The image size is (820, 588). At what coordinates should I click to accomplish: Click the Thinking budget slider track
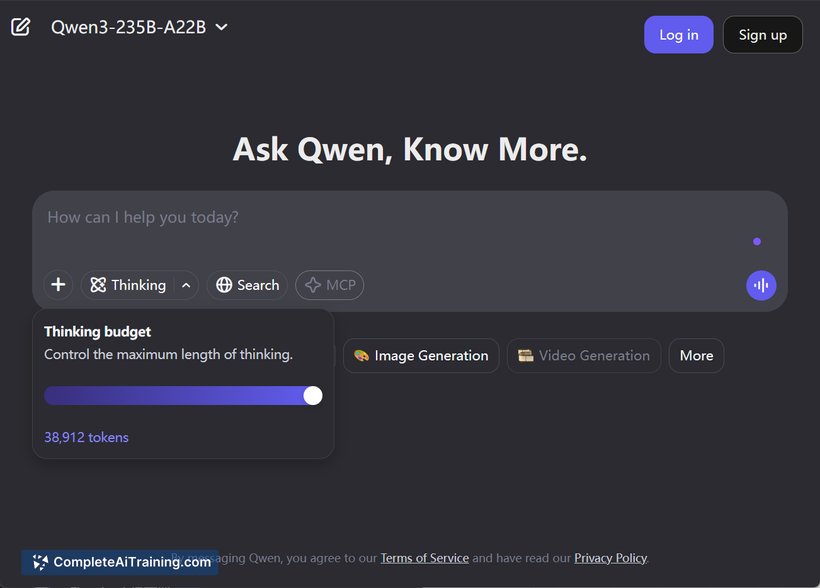183,395
